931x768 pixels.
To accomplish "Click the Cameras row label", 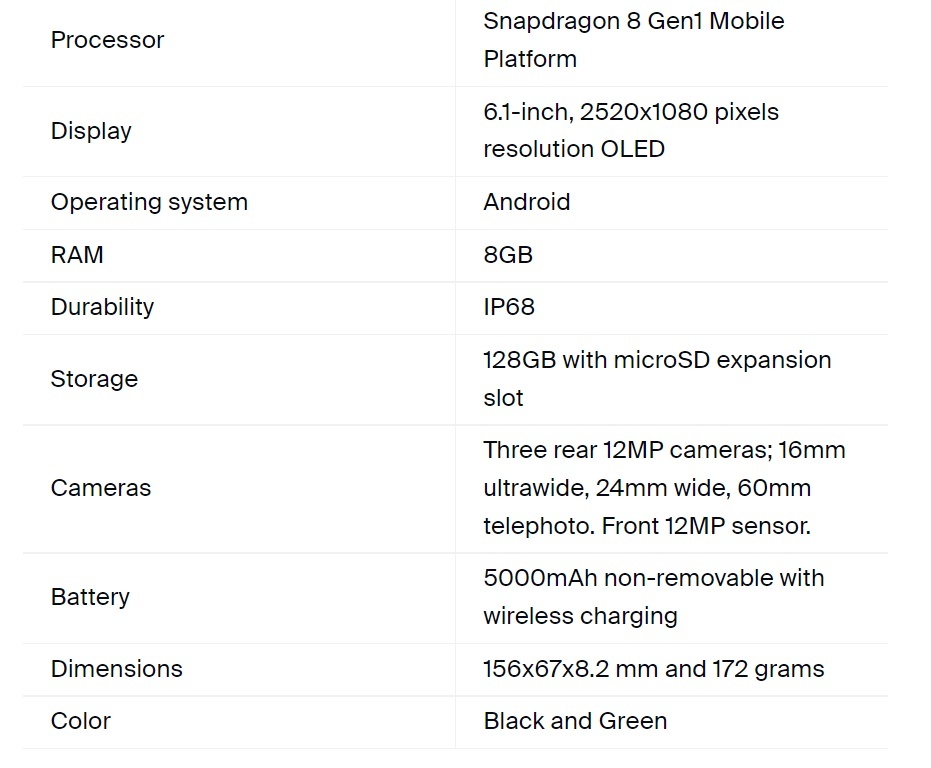I will [x=101, y=488].
